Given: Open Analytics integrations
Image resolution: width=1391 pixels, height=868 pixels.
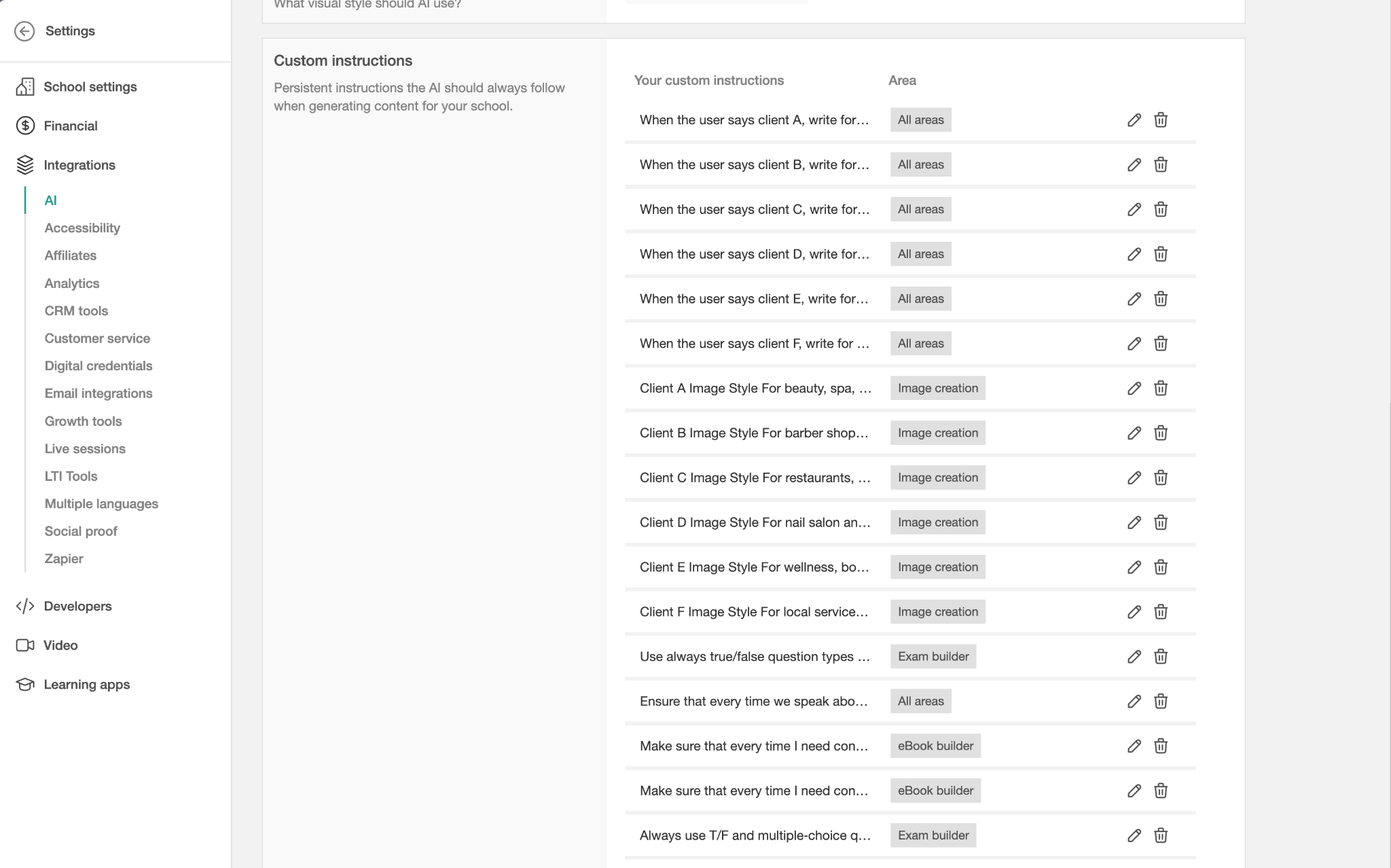Looking at the screenshot, I should pyautogui.click(x=72, y=283).
